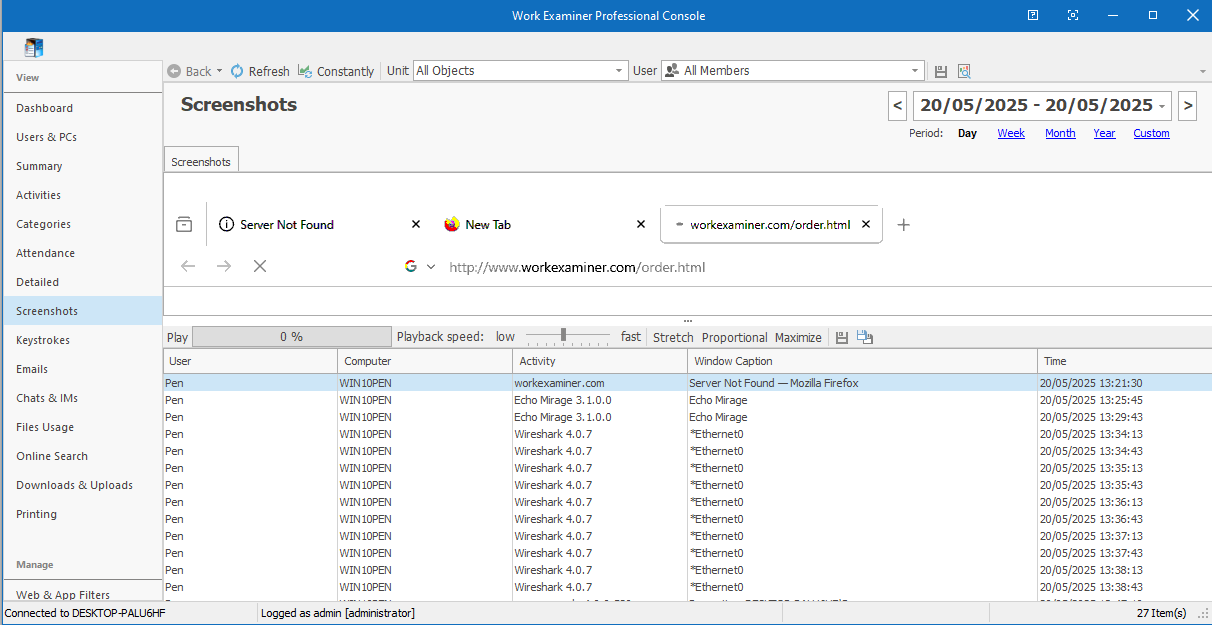This screenshot has height=625, width=1212.
Task: Select the Screenshots tab above the preview
Action: (x=201, y=161)
